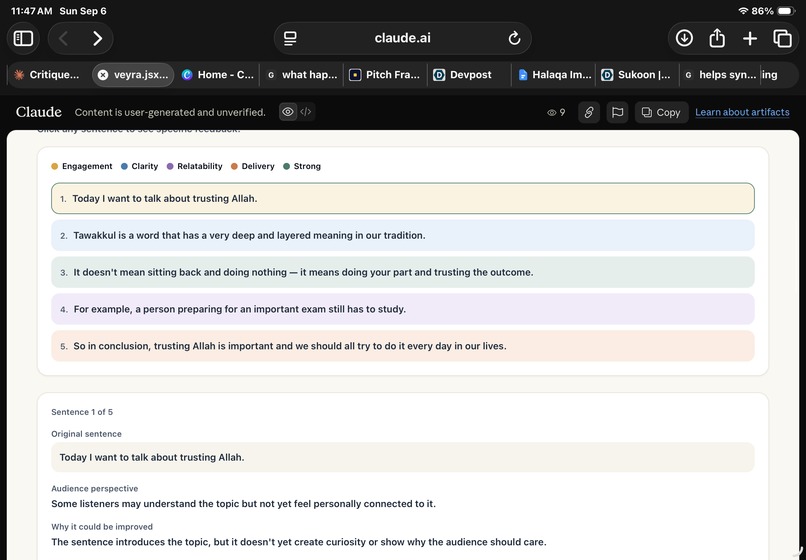Screen dimensions: 806x560
Task: Switch to the Devpost tab
Action: click(470, 75)
